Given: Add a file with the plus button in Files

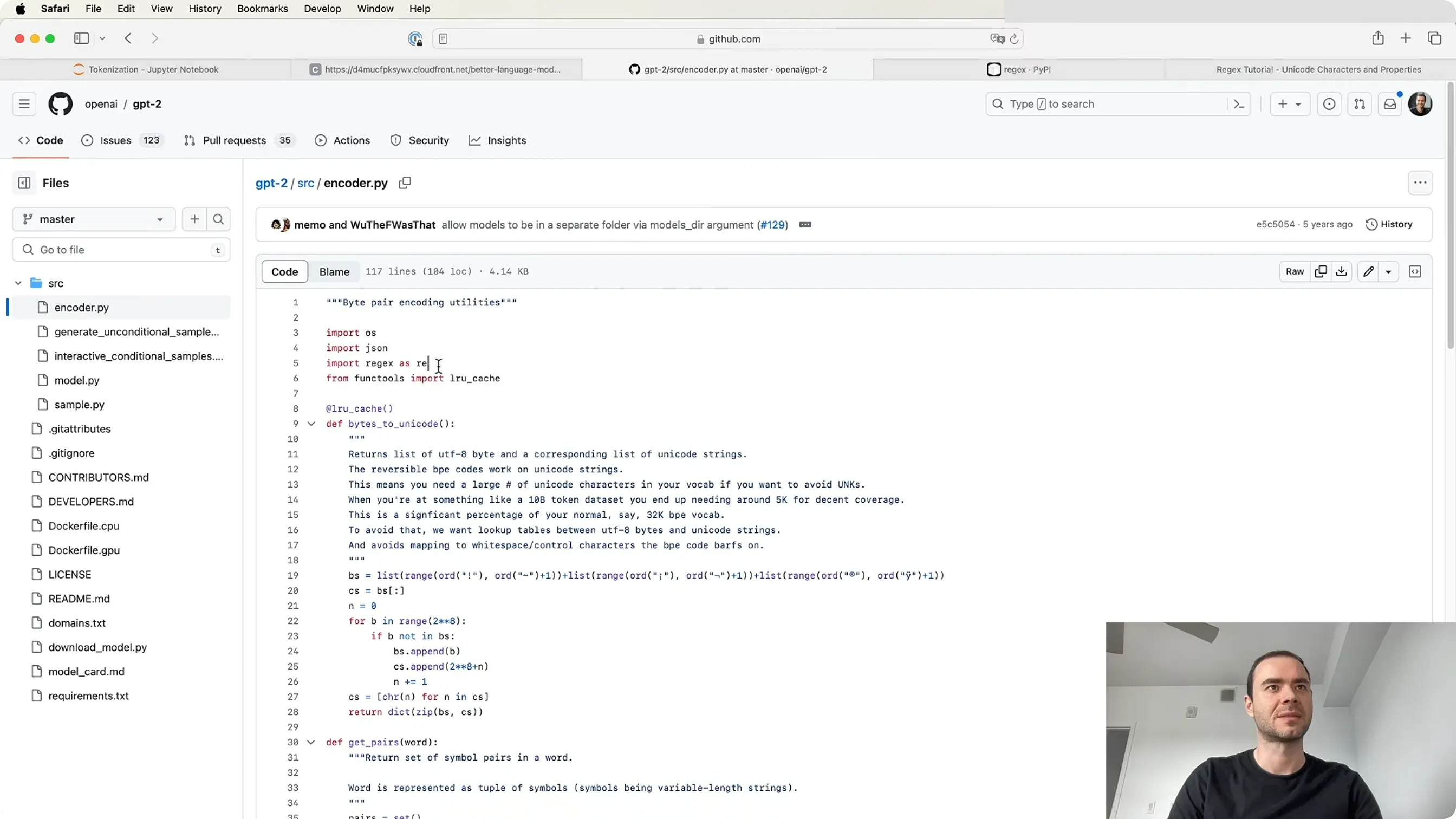Looking at the screenshot, I should (x=194, y=219).
